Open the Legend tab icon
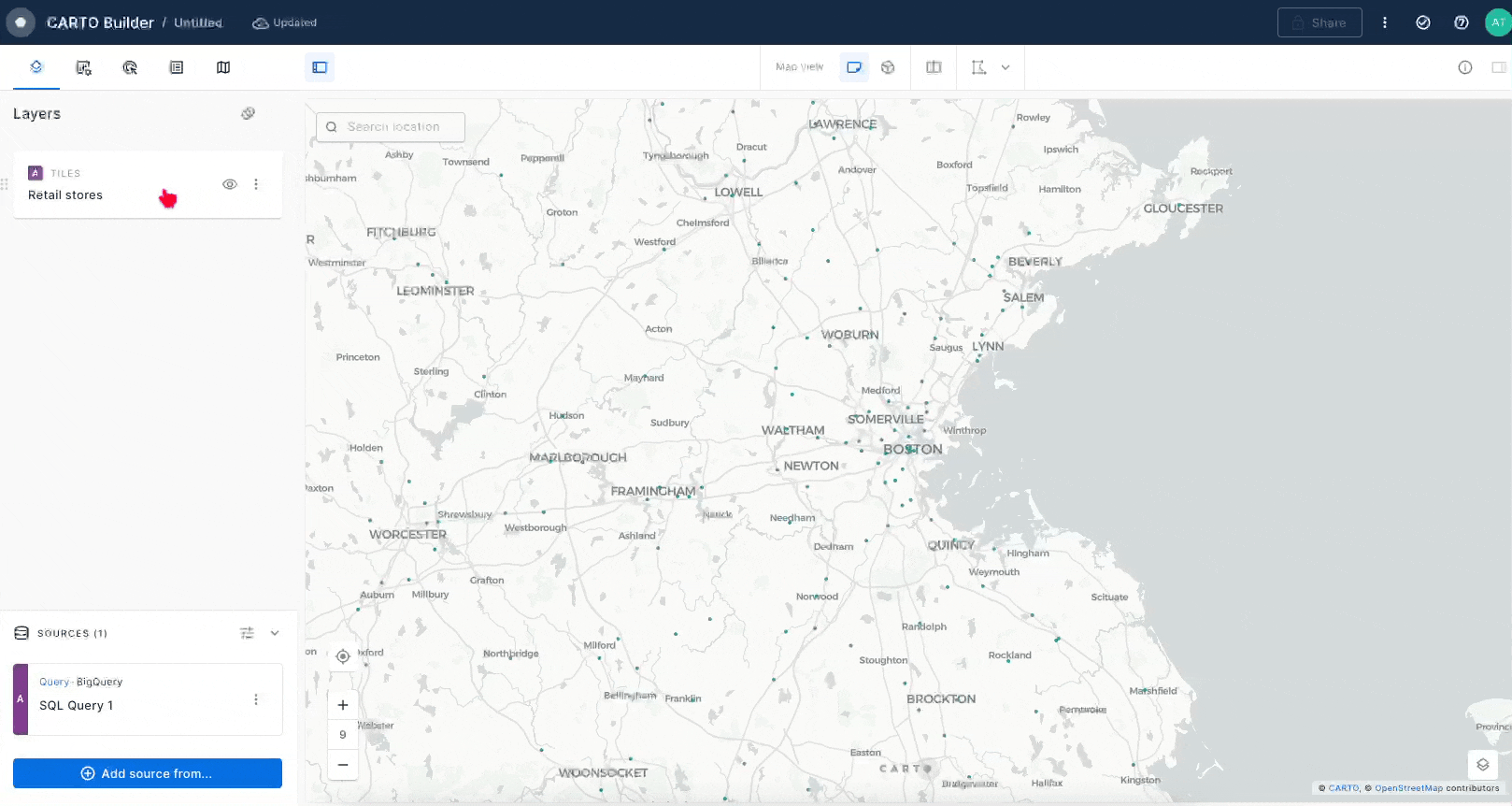The height and width of the screenshot is (806, 1512). tap(177, 67)
